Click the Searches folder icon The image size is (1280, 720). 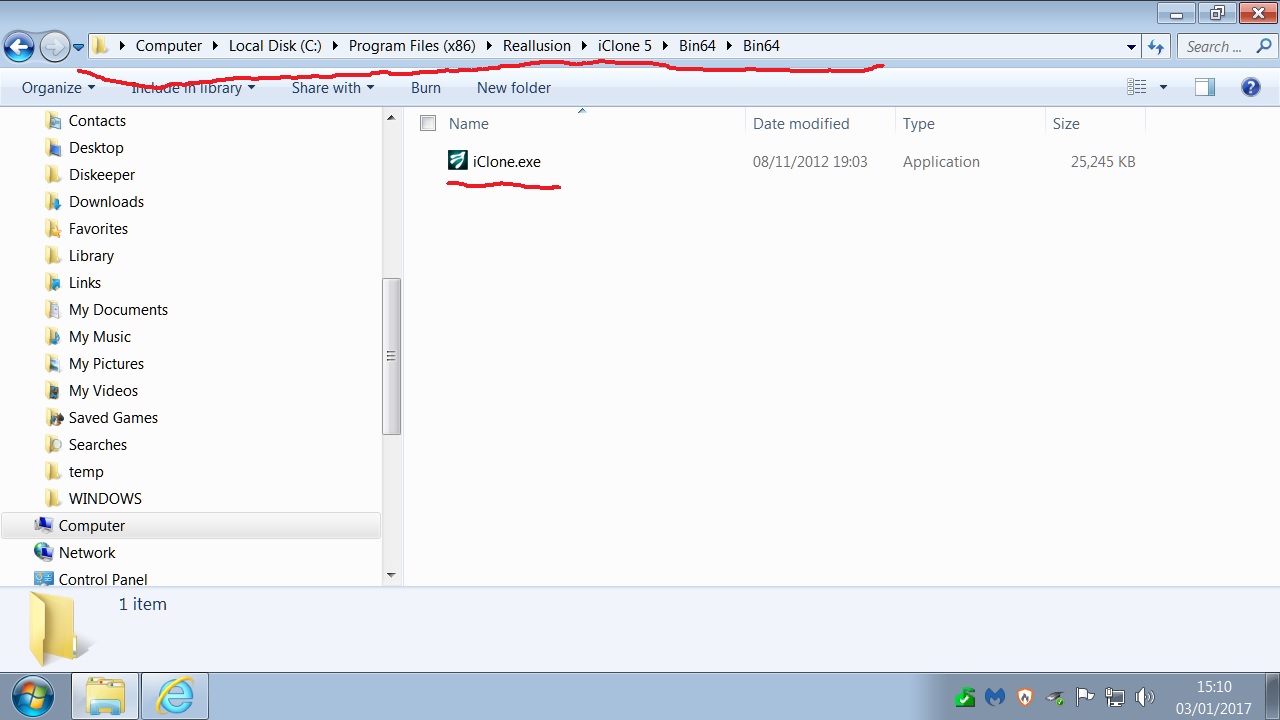(54, 445)
